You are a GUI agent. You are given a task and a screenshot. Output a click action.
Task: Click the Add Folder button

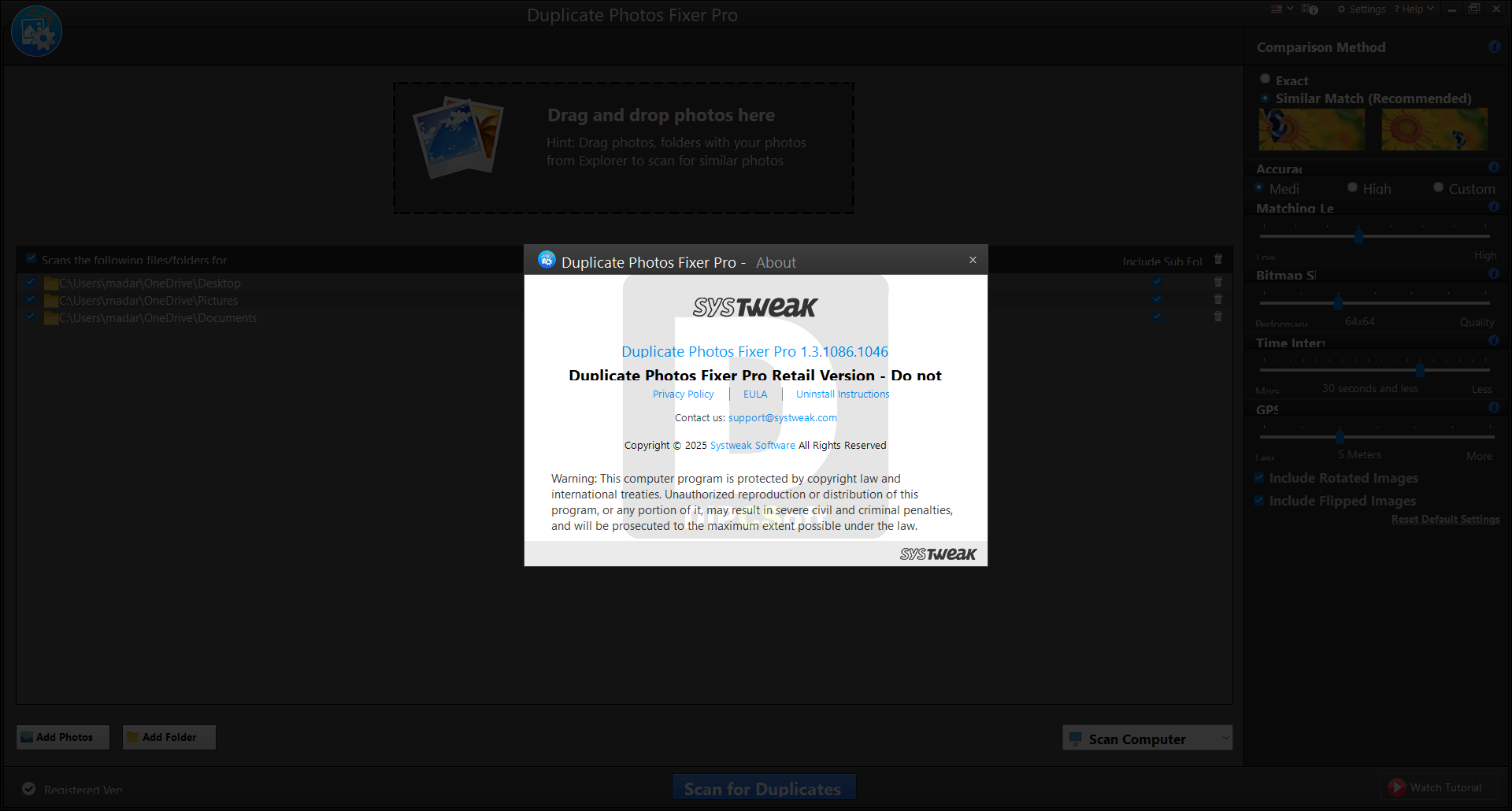(x=169, y=737)
